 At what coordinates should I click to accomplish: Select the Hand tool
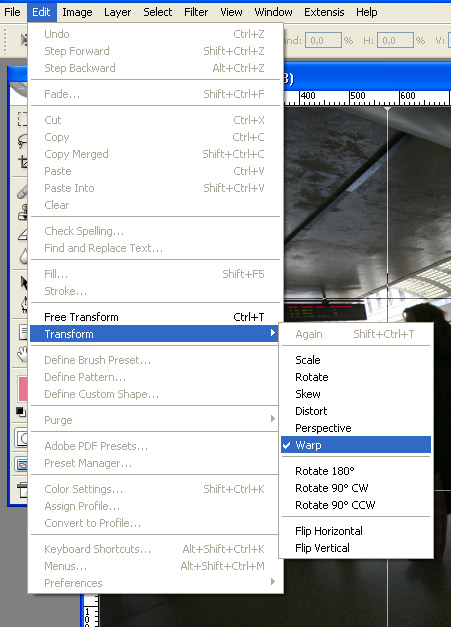tap(23, 354)
